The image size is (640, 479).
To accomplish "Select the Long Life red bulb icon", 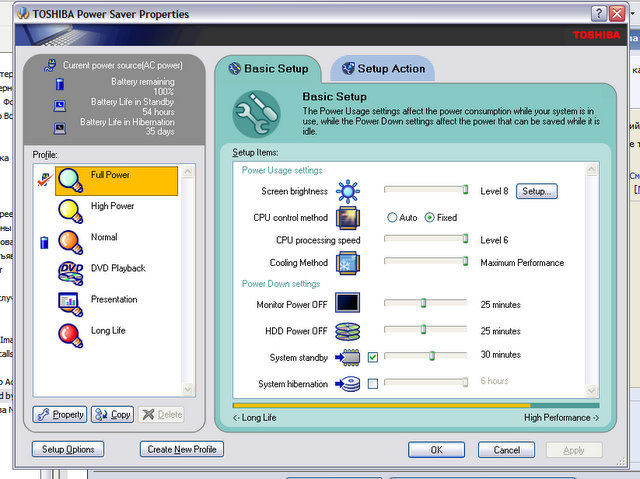I will click(70, 335).
